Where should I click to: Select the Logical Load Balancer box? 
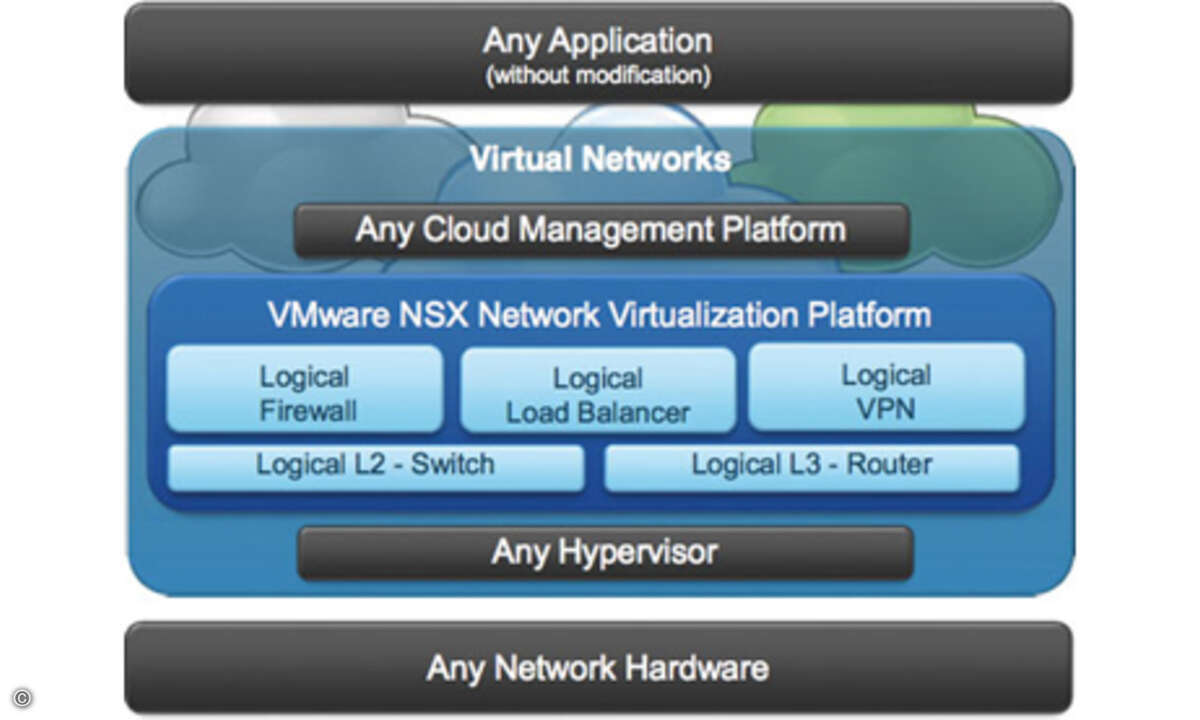click(597, 391)
